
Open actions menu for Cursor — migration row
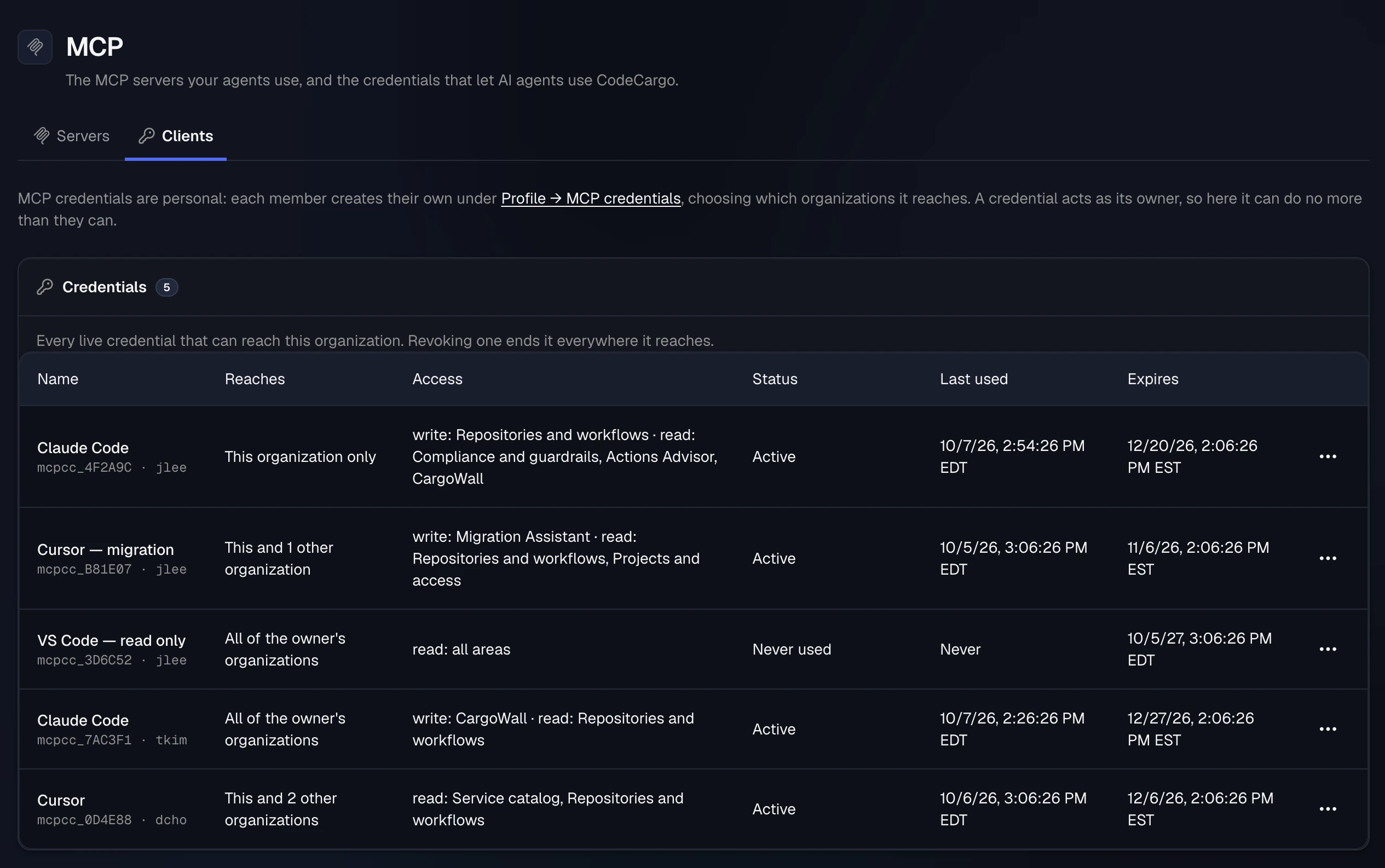tap(1328, 558)
